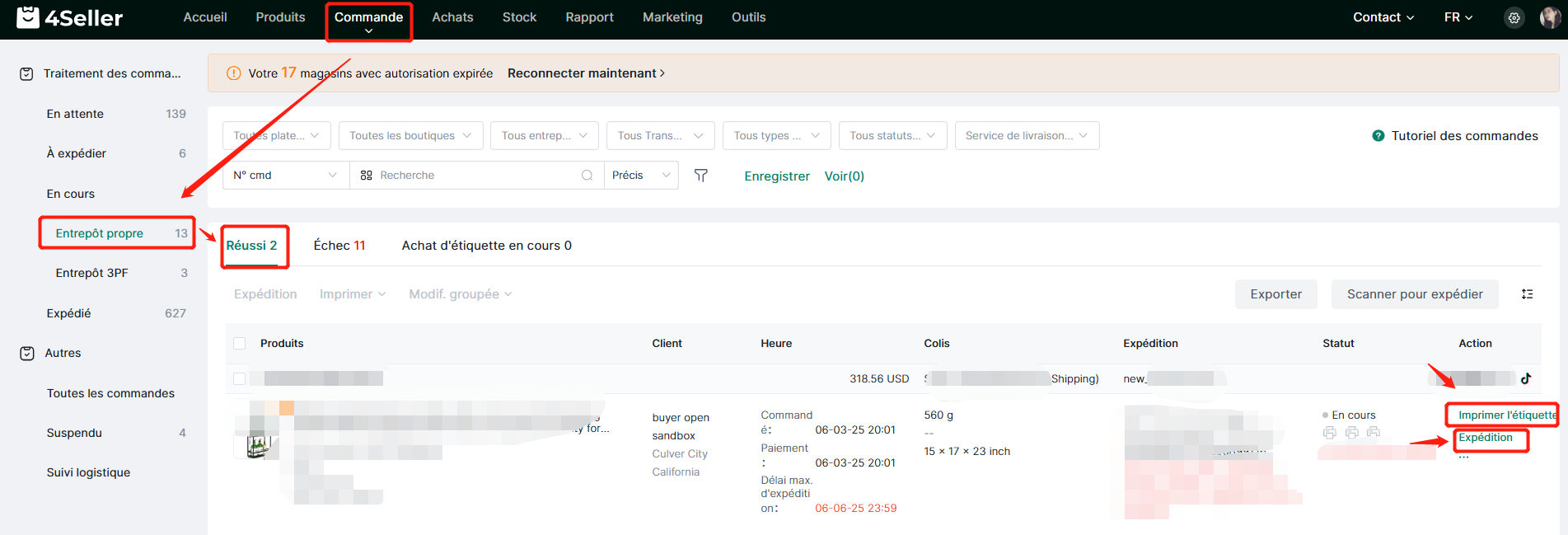Open the Achats menu

452,17
